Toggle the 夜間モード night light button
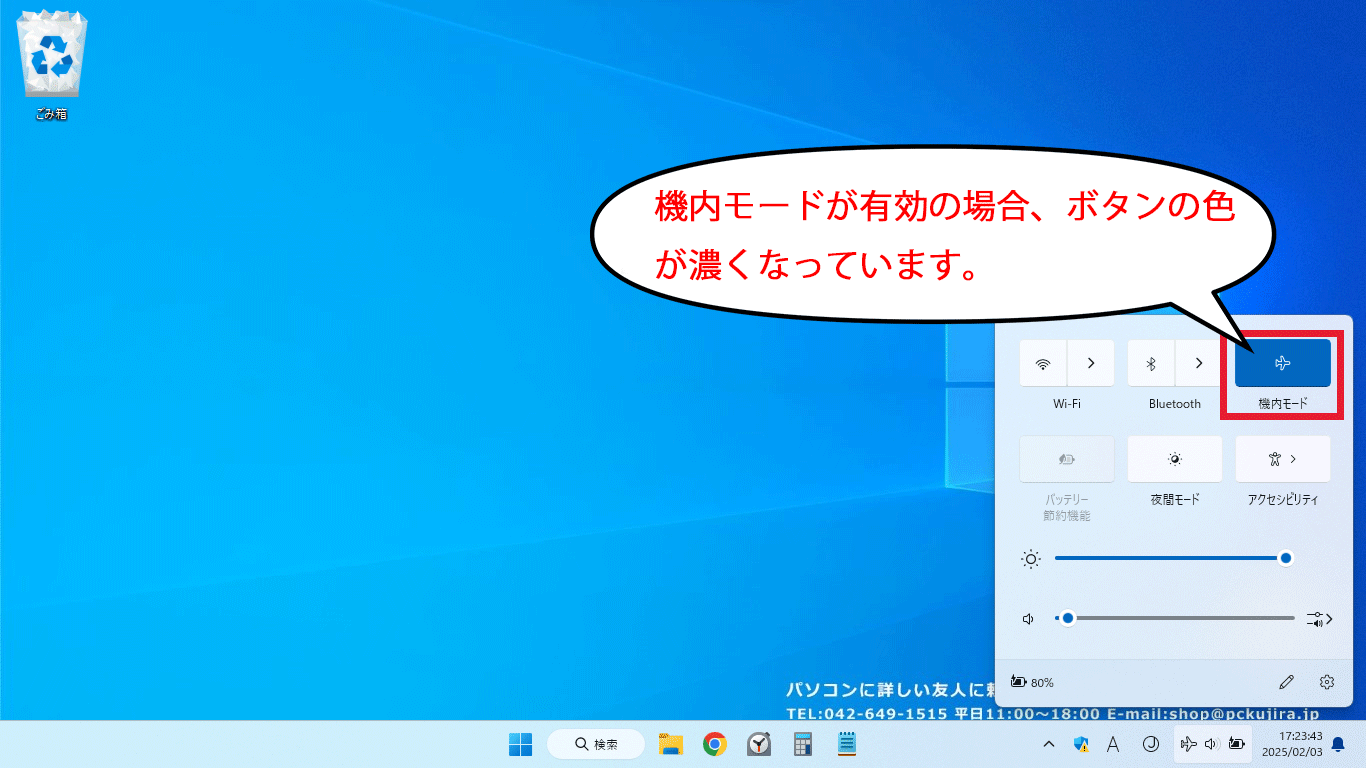This screenshot has width=1366, height=768. (x=1174, y=459)
